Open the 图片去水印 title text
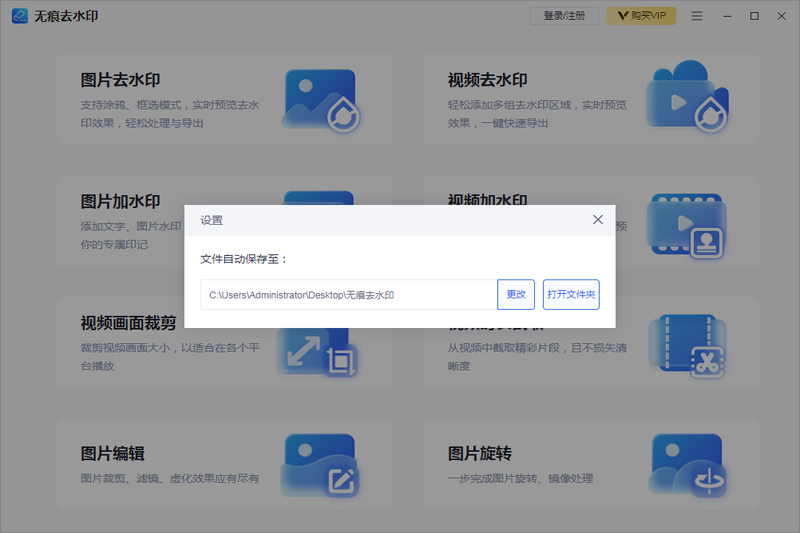The image size is (800, 533). [x=120, y=80]
